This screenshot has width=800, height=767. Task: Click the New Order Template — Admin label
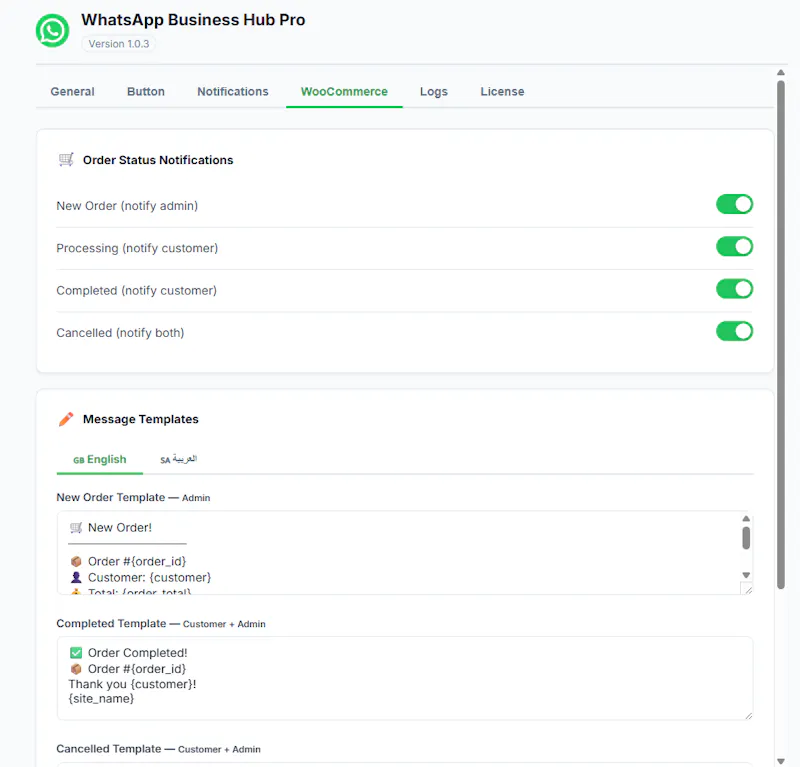click(x=133, y=497)
